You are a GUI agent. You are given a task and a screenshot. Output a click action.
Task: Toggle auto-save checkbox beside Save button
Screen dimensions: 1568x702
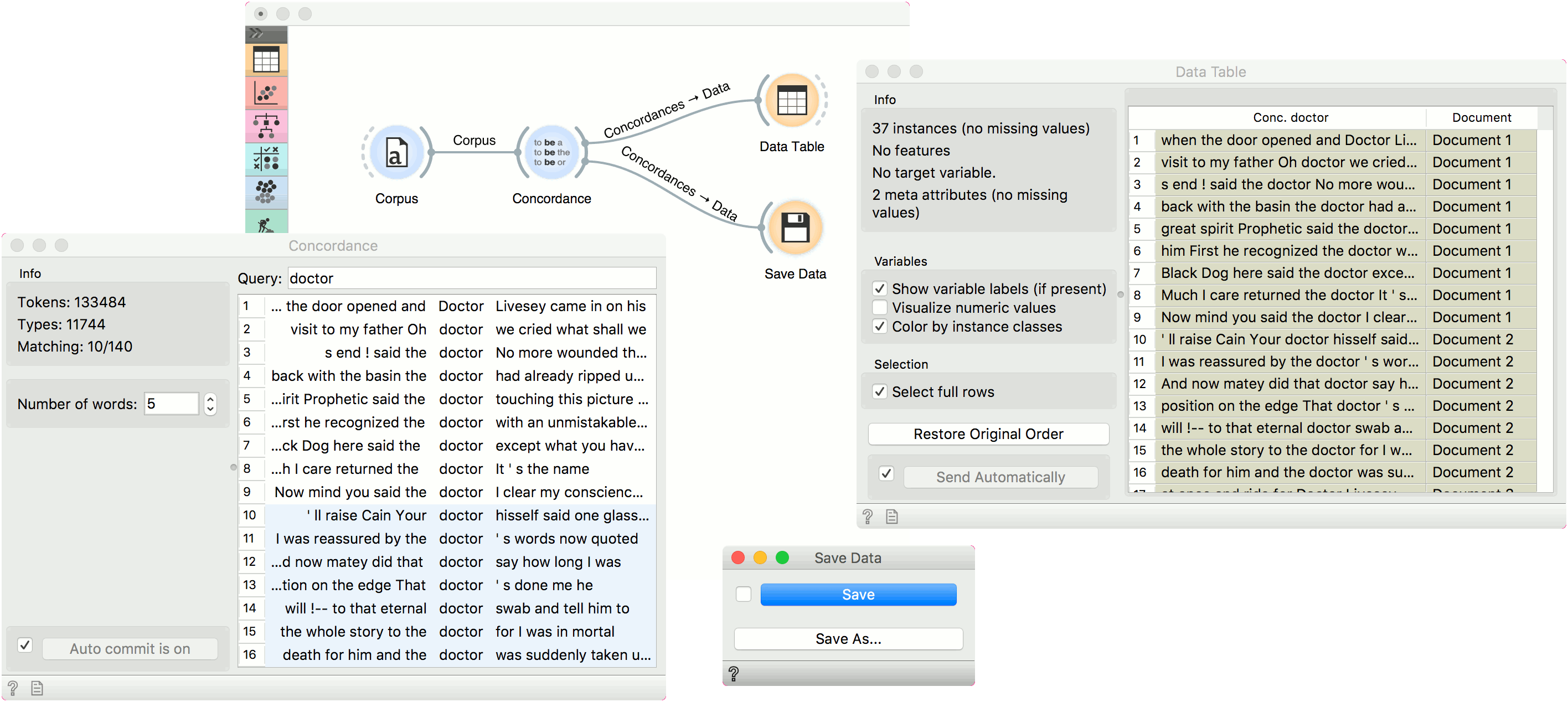click(743, 594)
